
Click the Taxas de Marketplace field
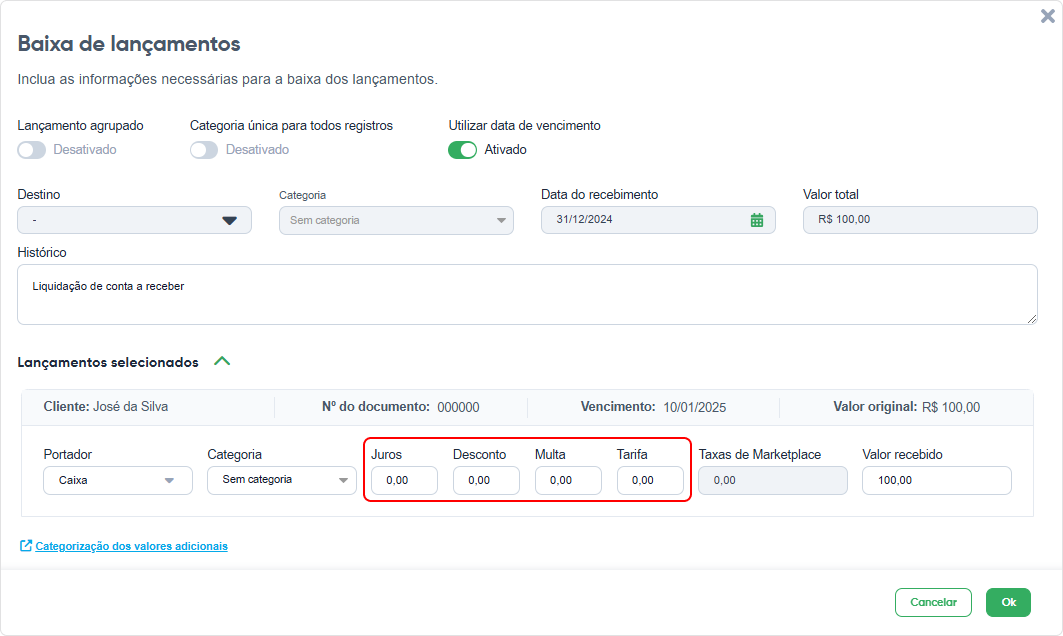click(x=773, y=480)
